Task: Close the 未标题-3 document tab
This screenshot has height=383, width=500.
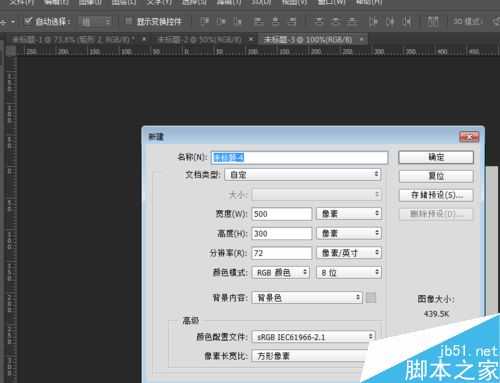Action: tap(361, 39)
